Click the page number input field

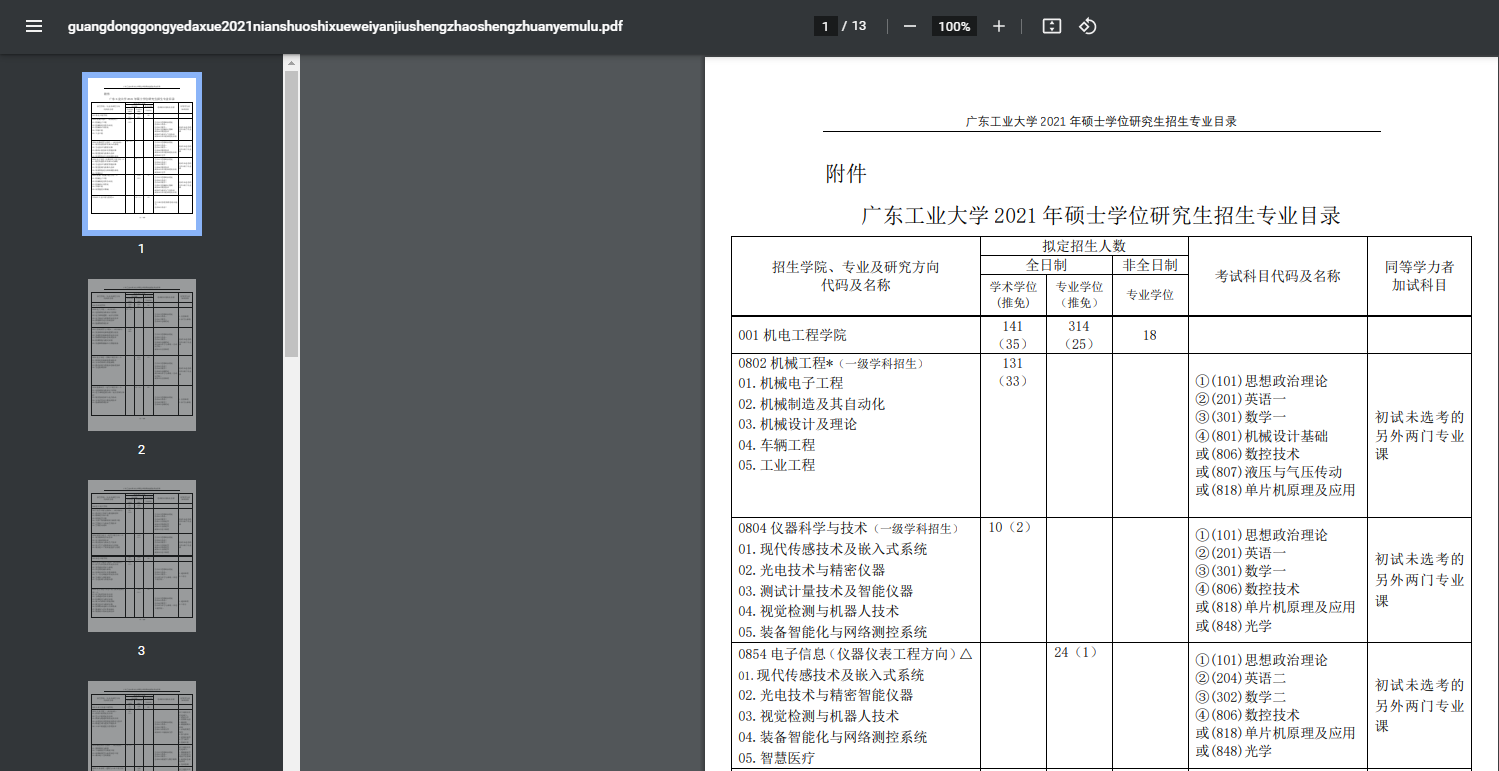pyautogui.click(x=825, y=27)
